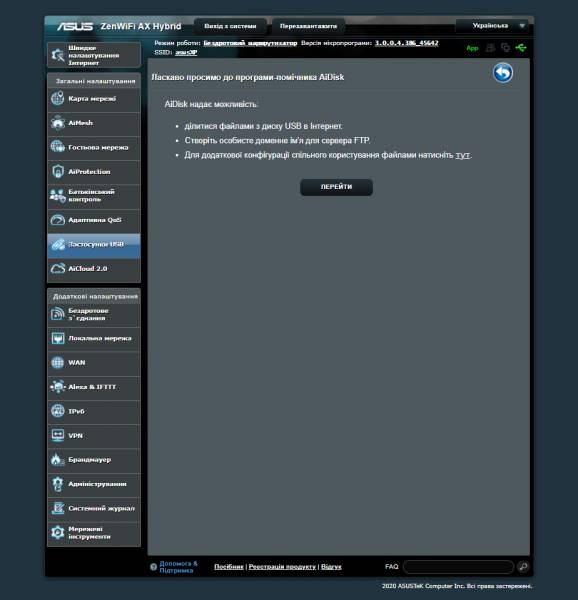Open AiProtection menu item
The width and height of the screenshot is (578, 600).
click(x=94, y=171)
